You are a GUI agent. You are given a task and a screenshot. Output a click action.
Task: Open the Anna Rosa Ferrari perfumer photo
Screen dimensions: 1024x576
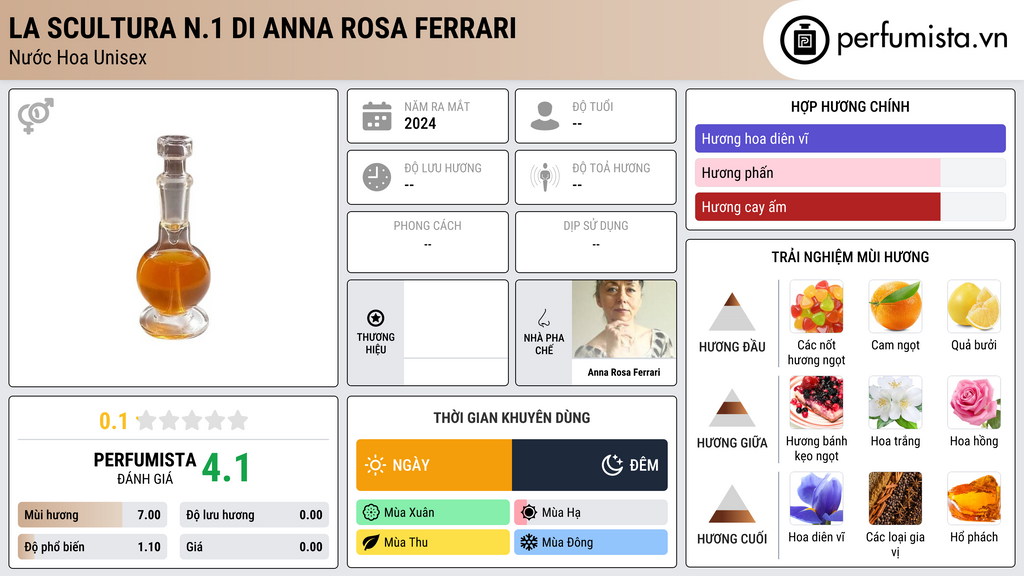click(624, 319)
